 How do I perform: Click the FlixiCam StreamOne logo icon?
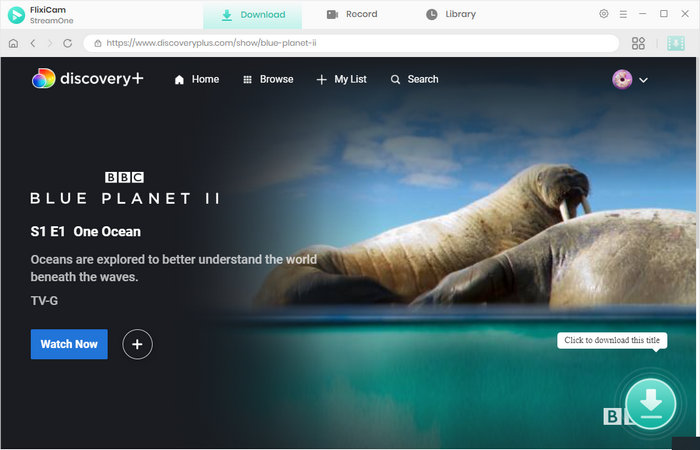tap(17, 15)
